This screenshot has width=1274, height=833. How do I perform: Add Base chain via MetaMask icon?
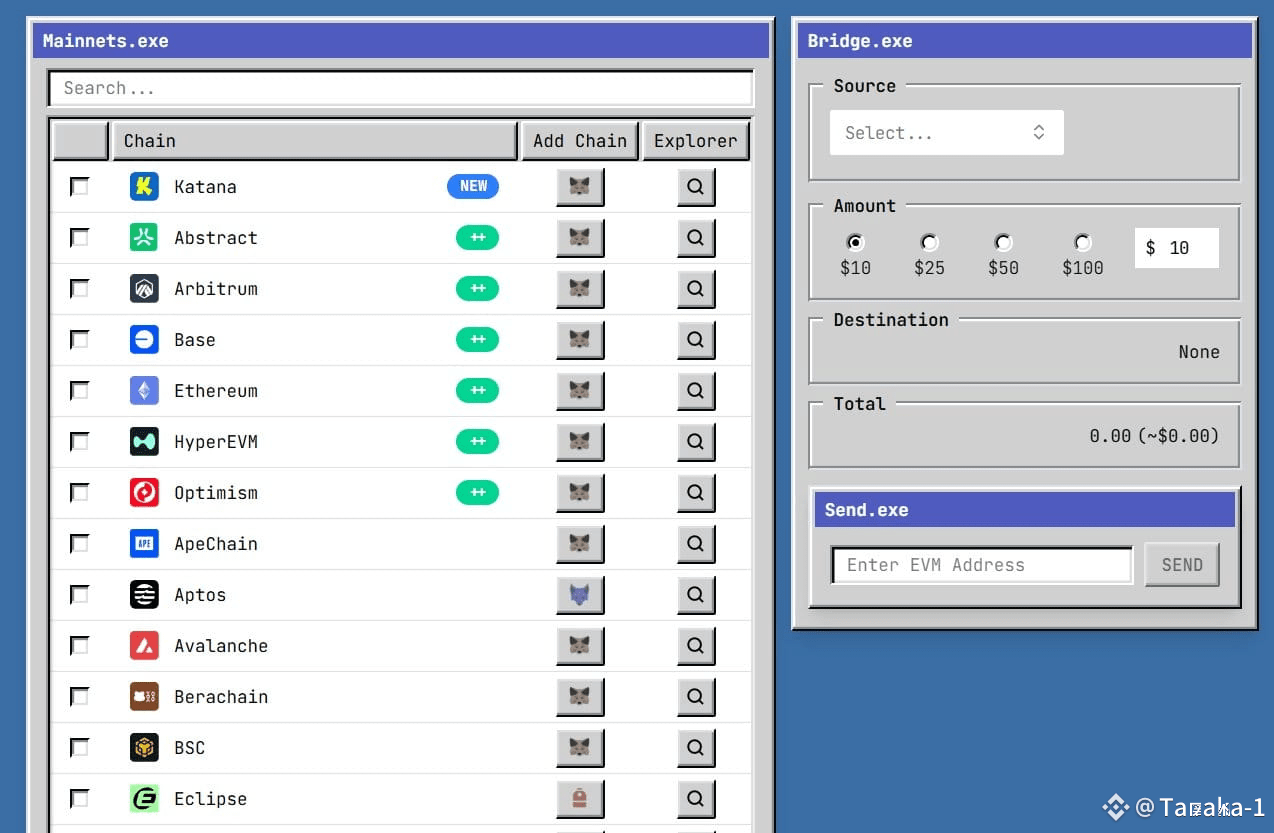[580, 340]
